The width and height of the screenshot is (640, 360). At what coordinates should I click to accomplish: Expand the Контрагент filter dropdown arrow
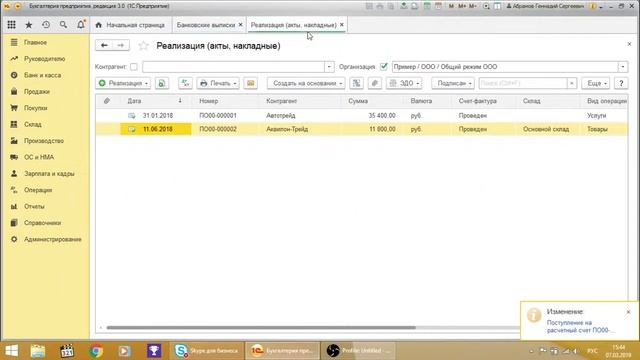pos(329,67)
